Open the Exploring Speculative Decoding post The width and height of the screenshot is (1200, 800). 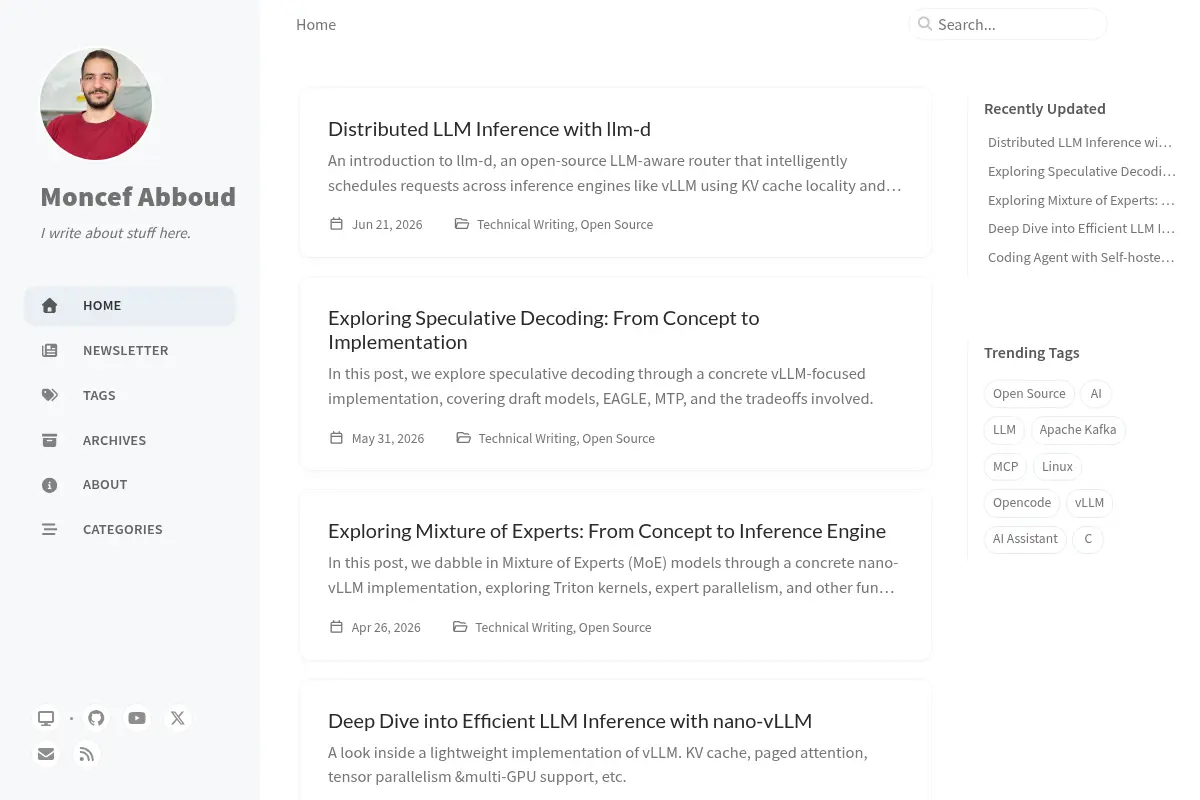(x=543, y=330)
